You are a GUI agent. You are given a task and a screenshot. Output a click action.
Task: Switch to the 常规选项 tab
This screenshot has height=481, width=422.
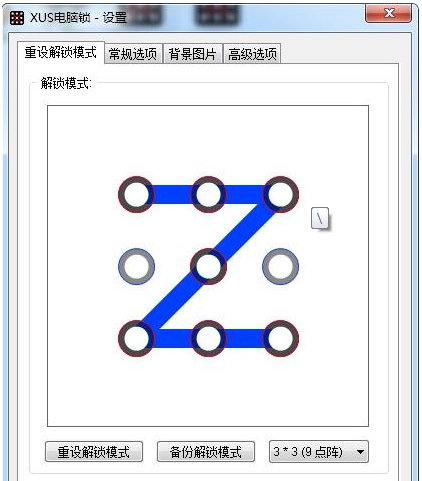pyautogui.click(x=133, y=54)
